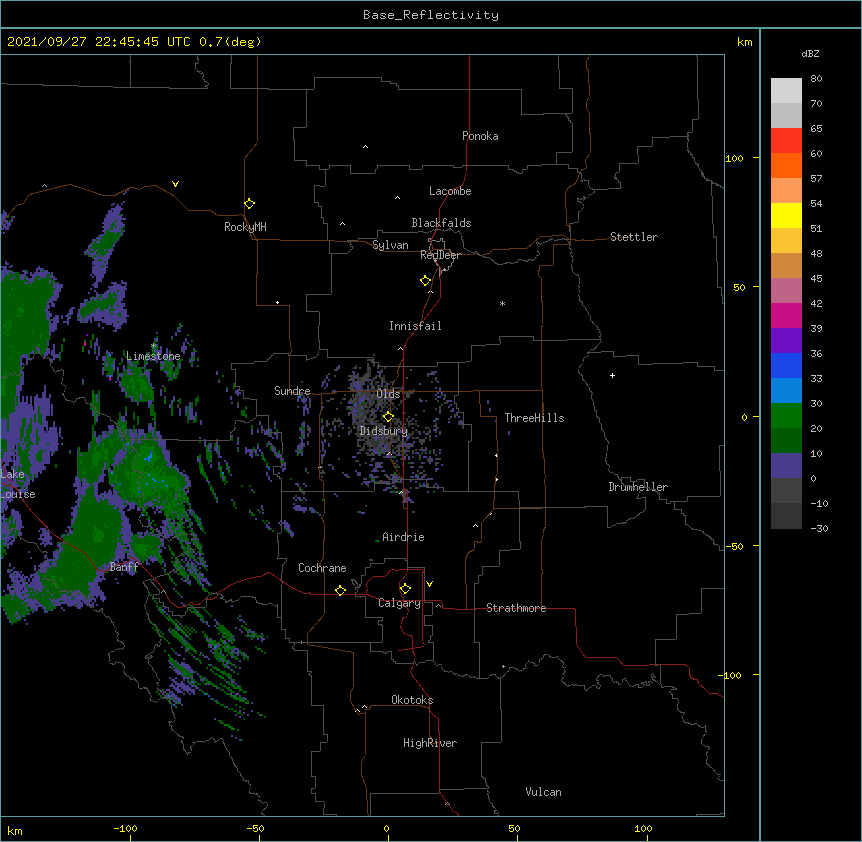
Task: Click the green echo region over Banff
Action: (x=93, y=541)
